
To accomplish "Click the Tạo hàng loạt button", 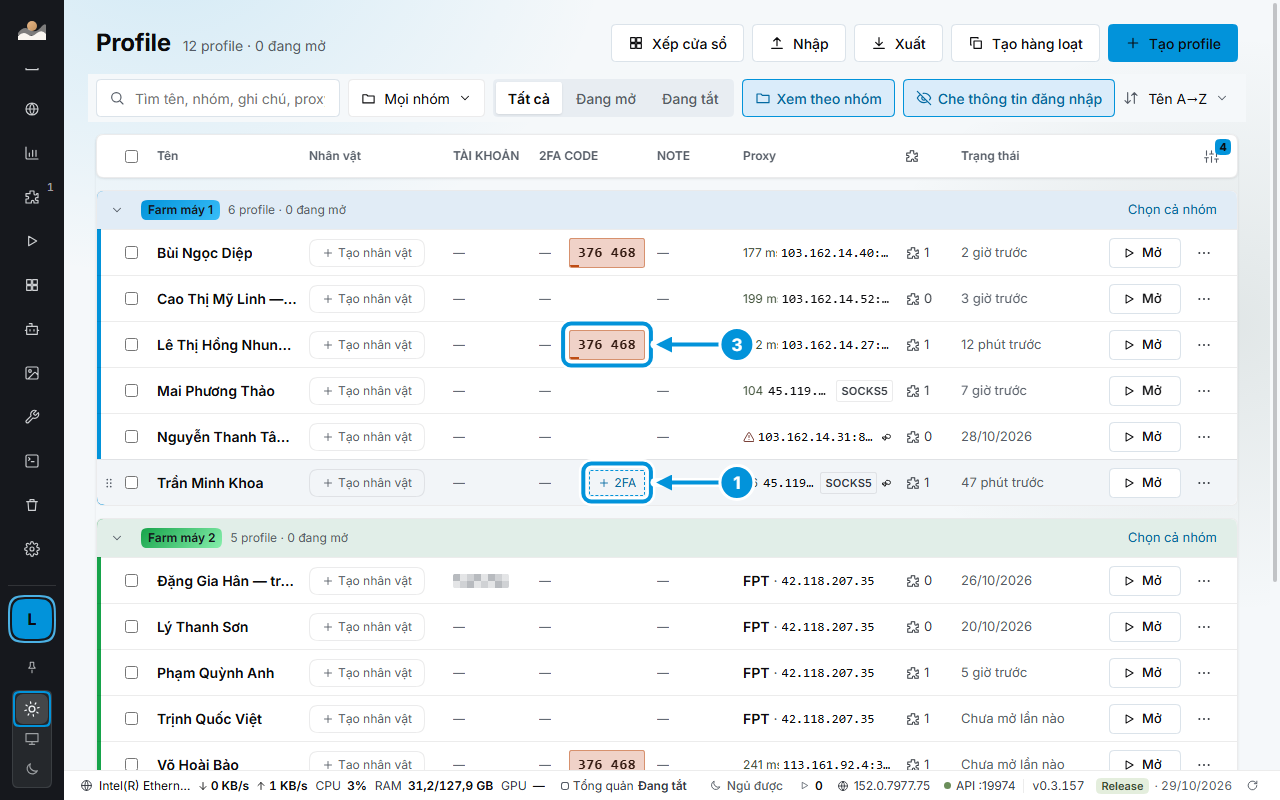I will (x=1026, y=44).
